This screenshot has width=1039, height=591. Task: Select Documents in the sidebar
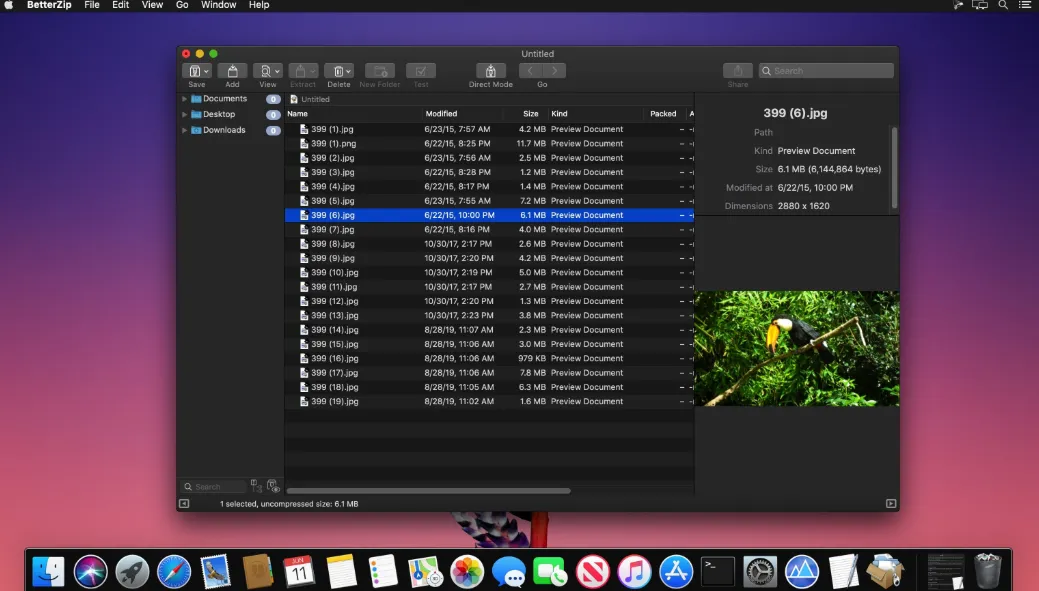[225, 99]
